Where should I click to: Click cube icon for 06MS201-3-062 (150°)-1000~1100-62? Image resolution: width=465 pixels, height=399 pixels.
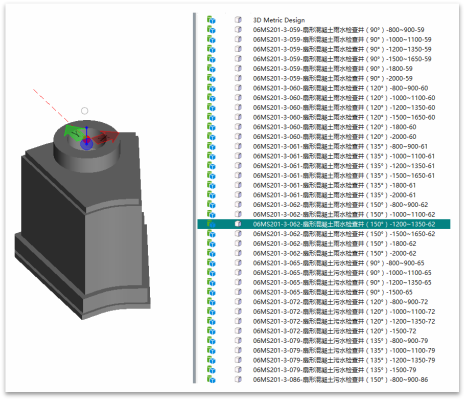point(238,214)
